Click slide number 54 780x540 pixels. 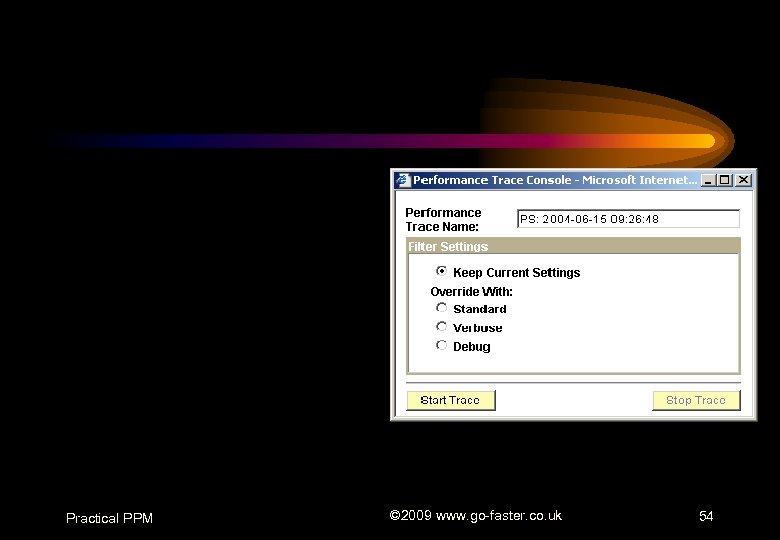tap(706, 516)
